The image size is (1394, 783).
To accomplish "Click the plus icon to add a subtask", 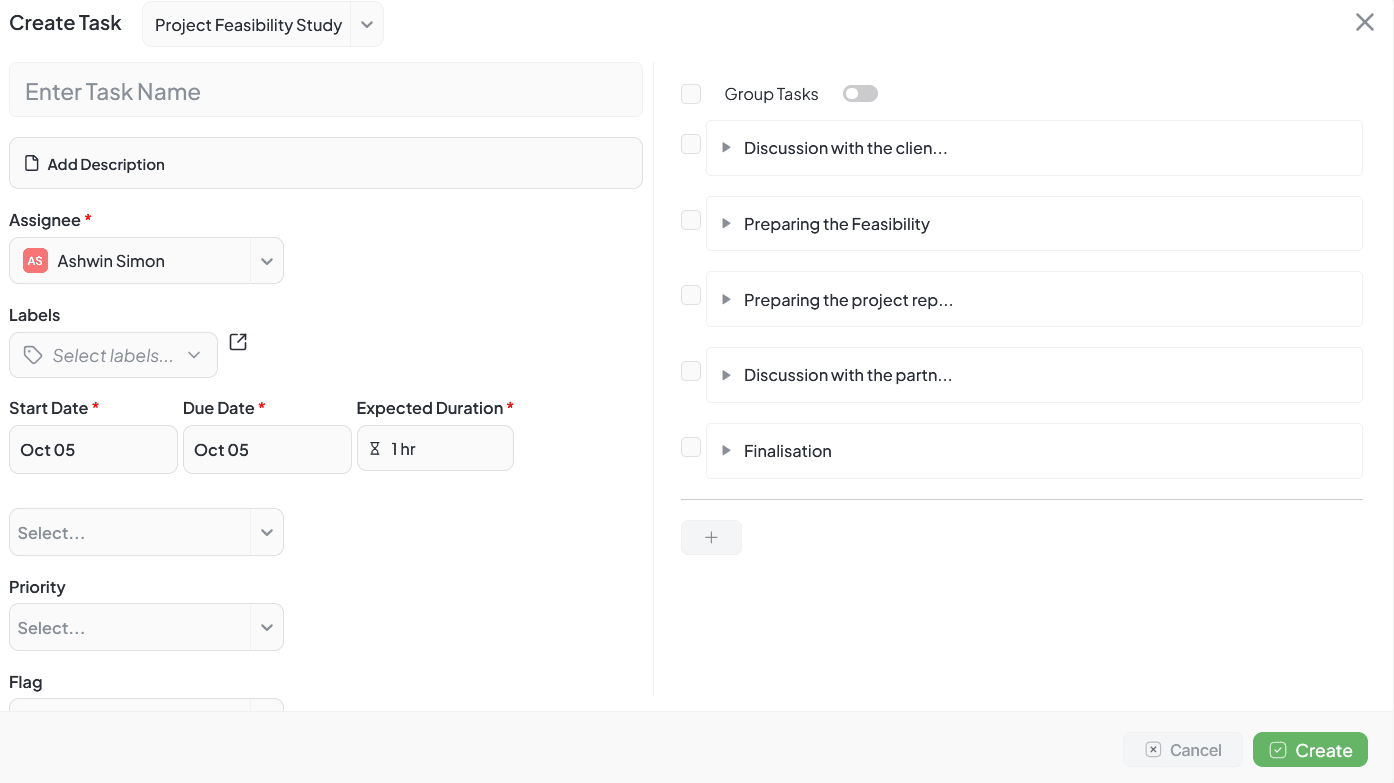I will pos(711,537).
